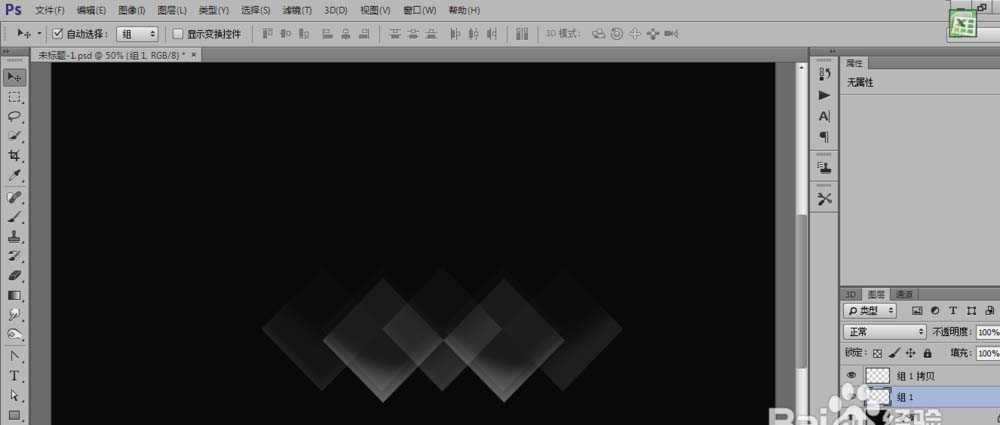Open the 正常 blend mode dropdown
The image size is (1000, 425).
pos(885,332)
